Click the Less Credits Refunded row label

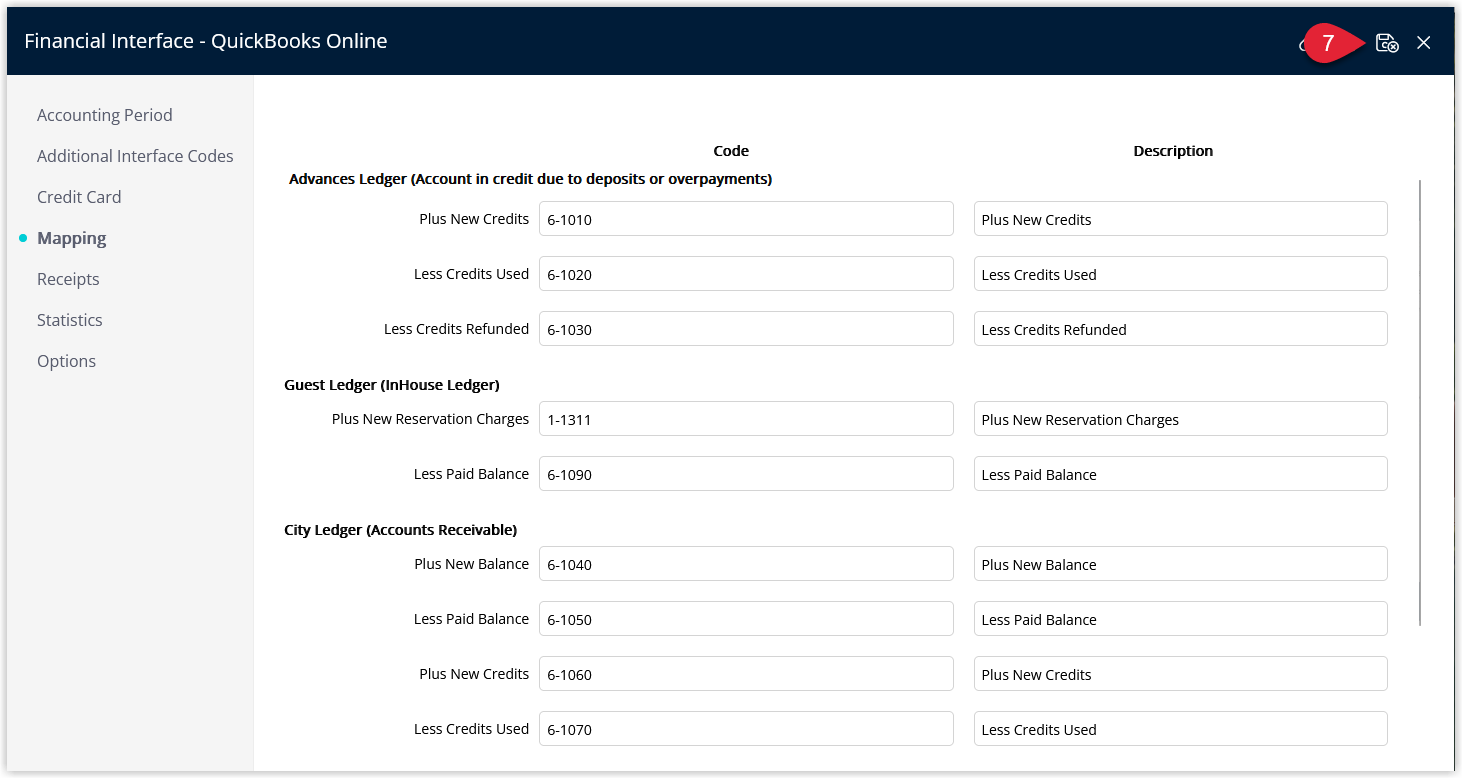click(456, 329)
